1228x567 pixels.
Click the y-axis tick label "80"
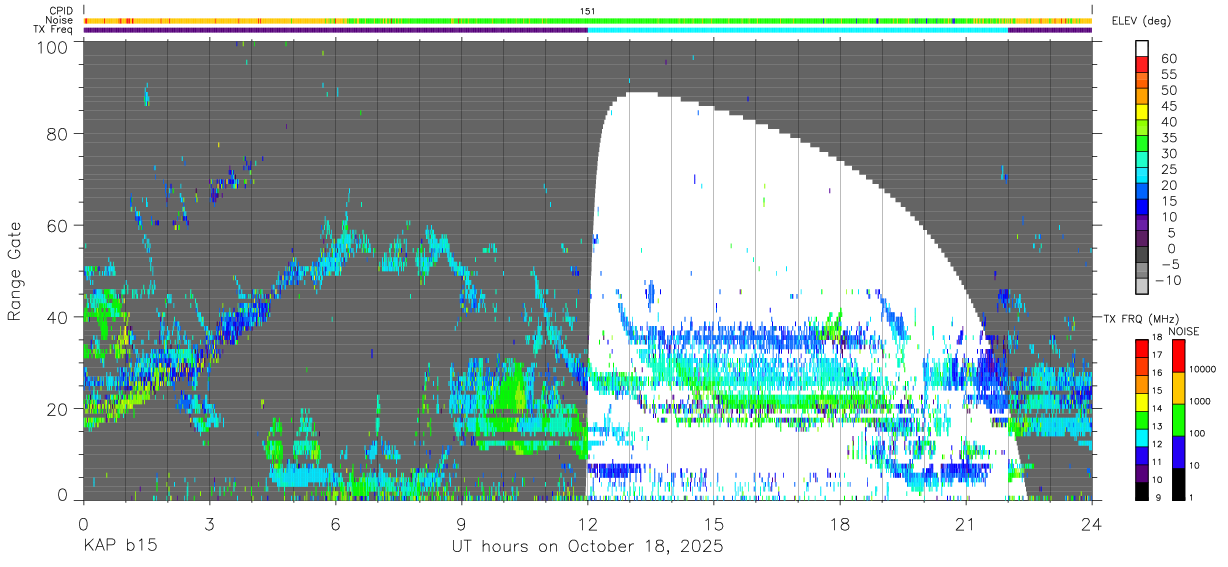point(58,134)
